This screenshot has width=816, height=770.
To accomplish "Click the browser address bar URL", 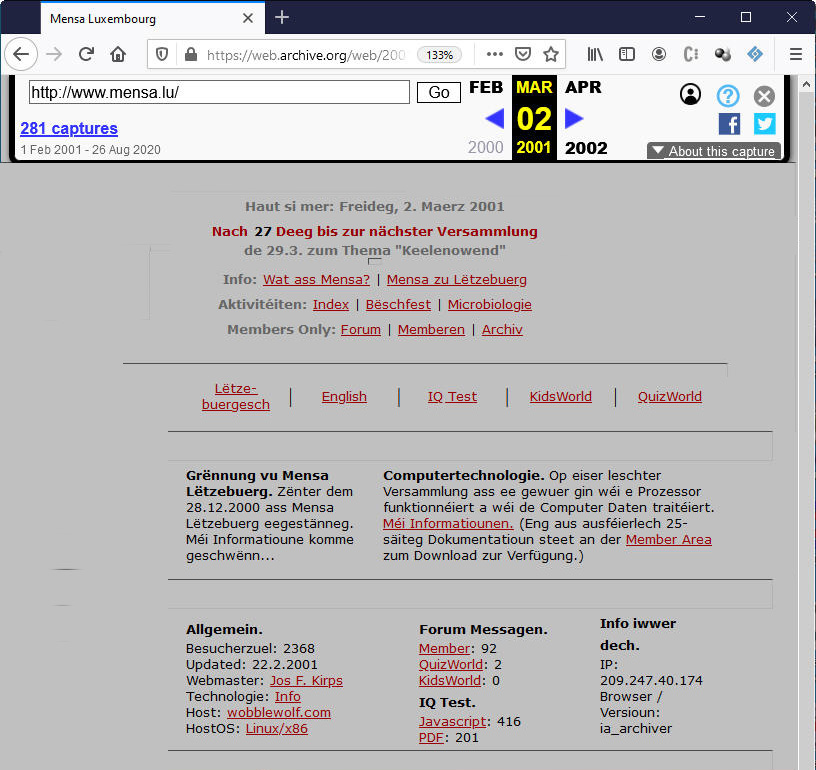I will tap(305, 55).
